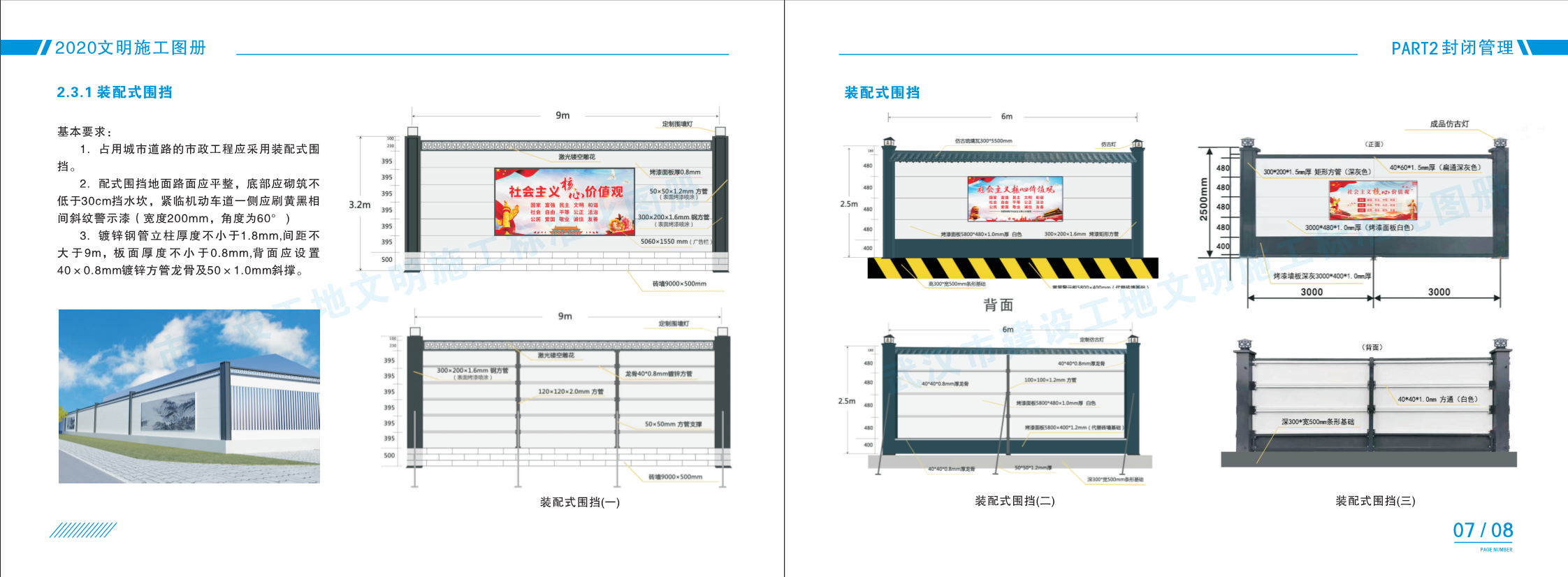Click the small "PAGE NUMBER" label
Image resolution: width=1568 pixels, height=577 pixels.
coord(1496,550)
